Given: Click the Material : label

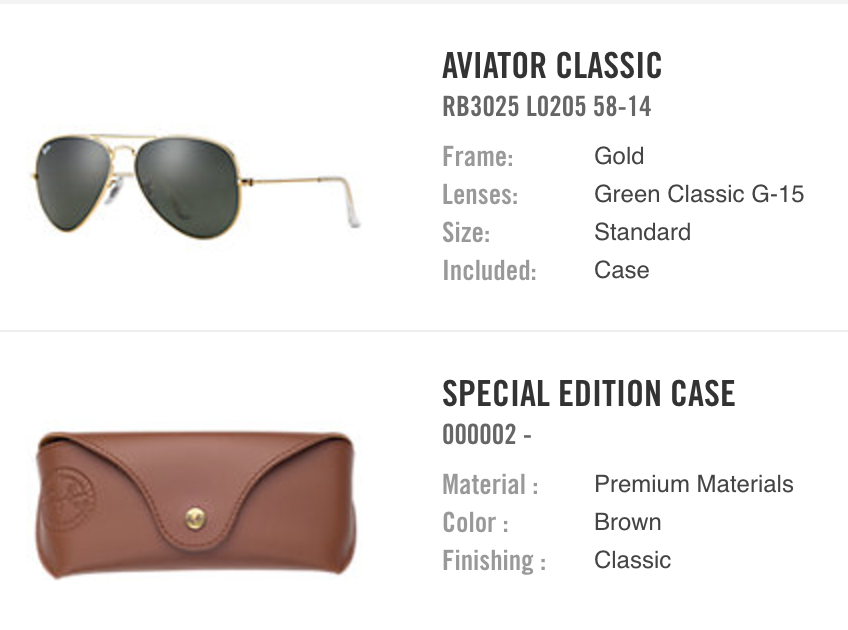Looking at the screenshot, I should (490, 486).
